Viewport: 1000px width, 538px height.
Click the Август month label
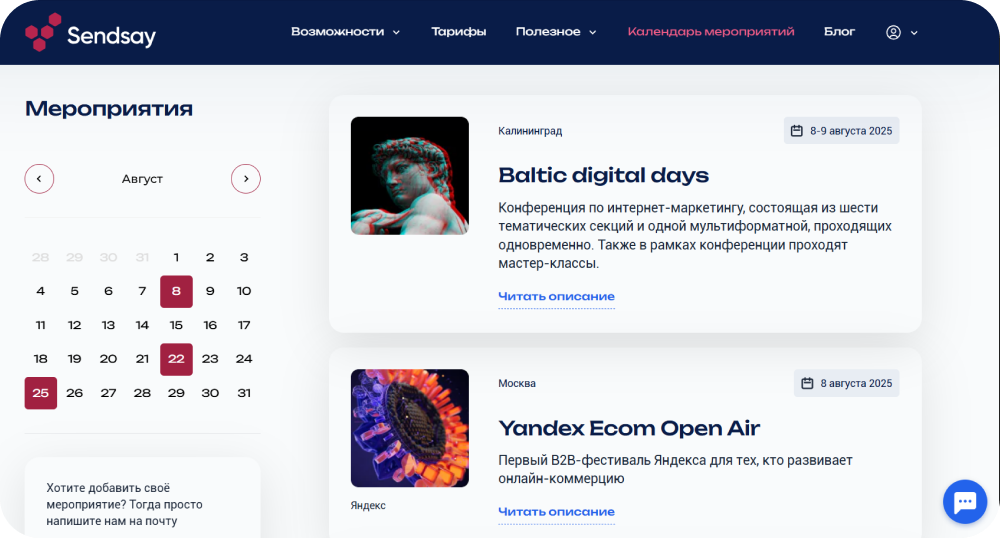click(142, 179)
